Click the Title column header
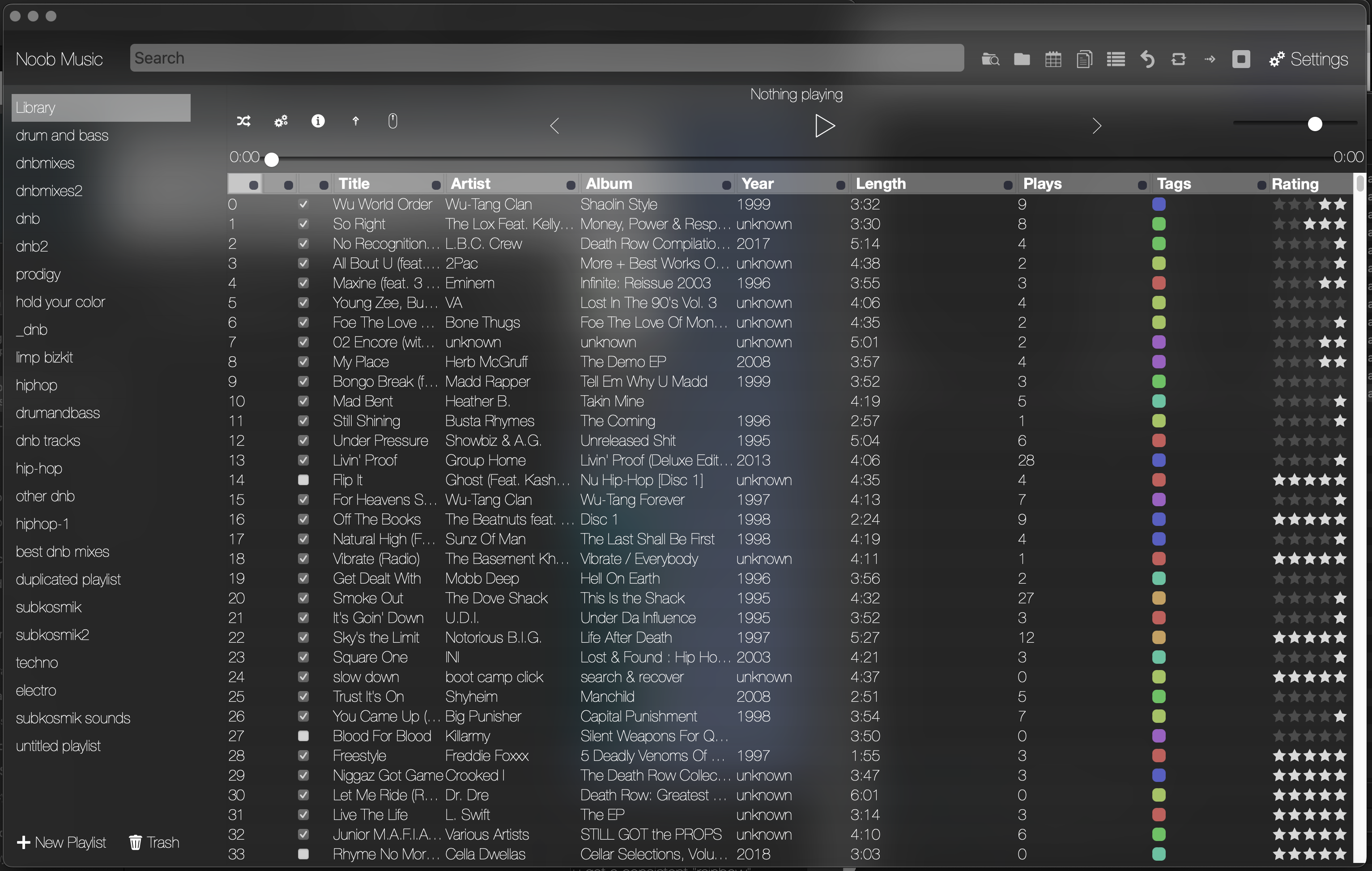The width and height of the screenshot is (1372, 871). (354, 184)
